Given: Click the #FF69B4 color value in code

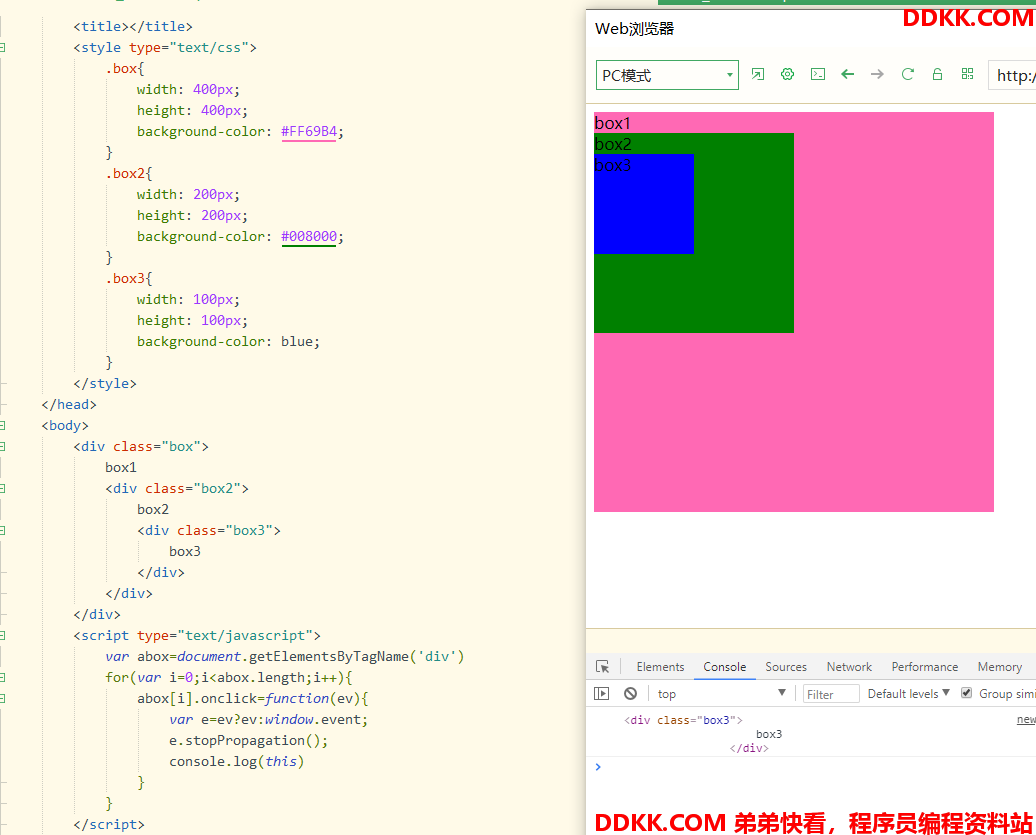Looking at the screenshot, I should pyautogui.click(x=309, y=131).
